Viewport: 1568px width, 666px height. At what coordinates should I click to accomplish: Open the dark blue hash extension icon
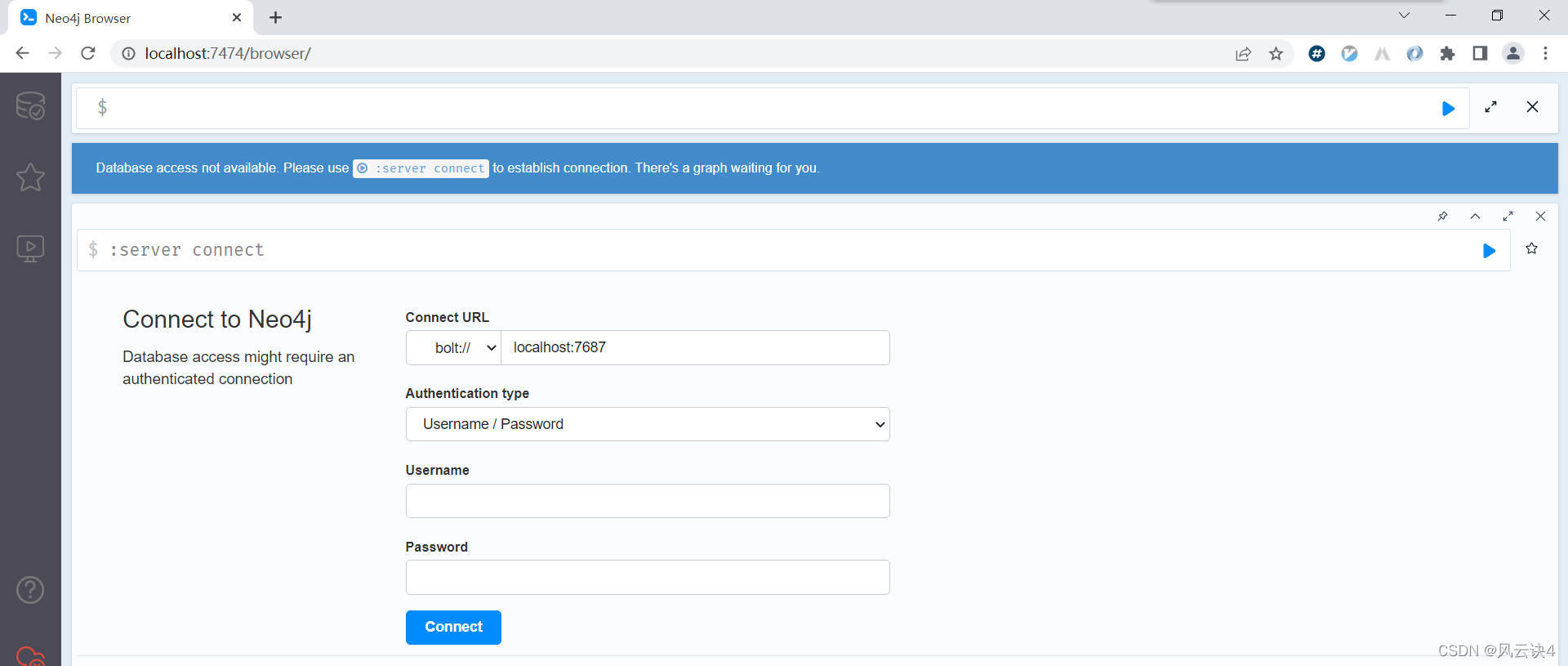[x=1316, y=53]
